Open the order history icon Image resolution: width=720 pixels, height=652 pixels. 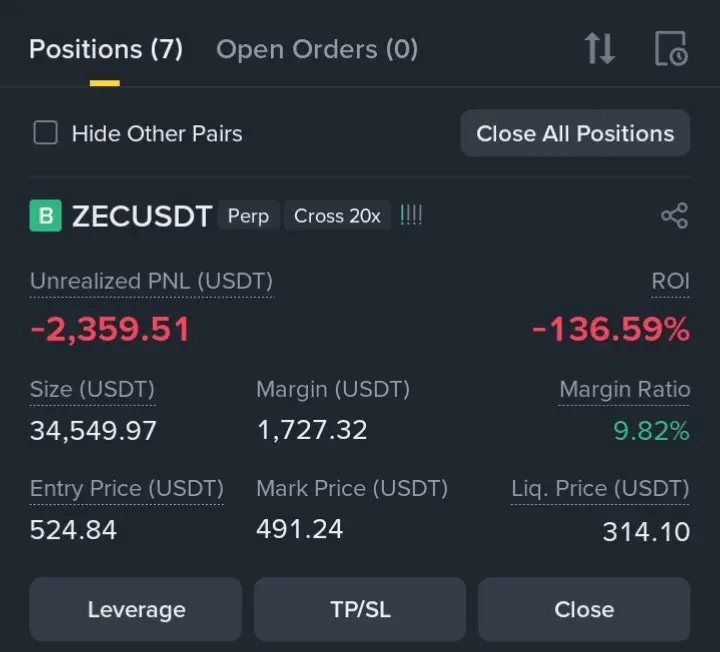[x=671, y=48]
